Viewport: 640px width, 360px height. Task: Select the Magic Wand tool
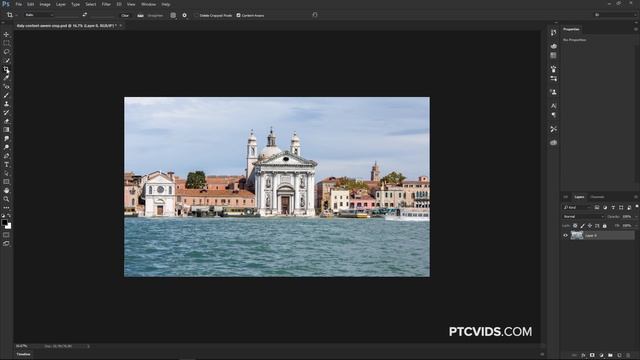6,60
